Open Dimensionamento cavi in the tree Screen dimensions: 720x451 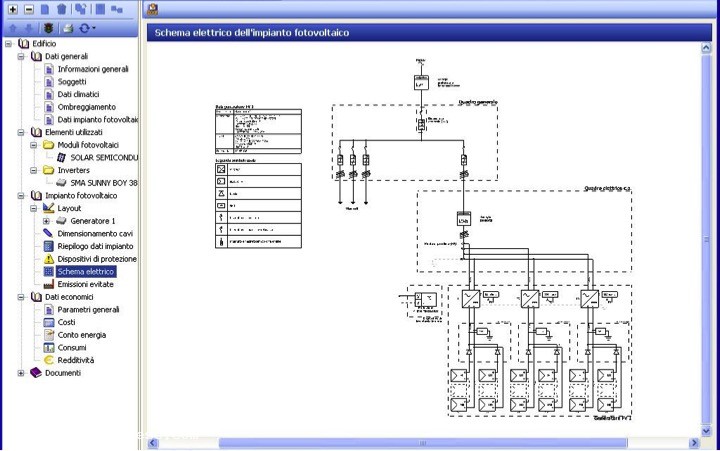pyautogui.click(x=94, y=233)
